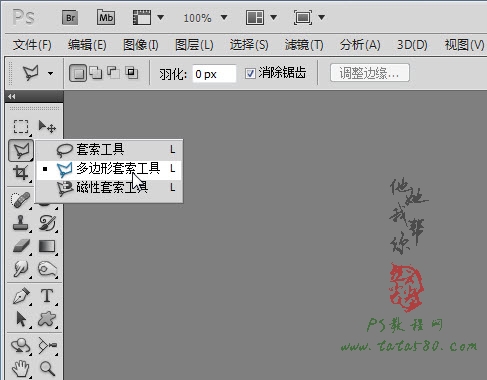Select the 3D Camera tool
This screenshot has width=487, height=380.
tap(47, 346)
